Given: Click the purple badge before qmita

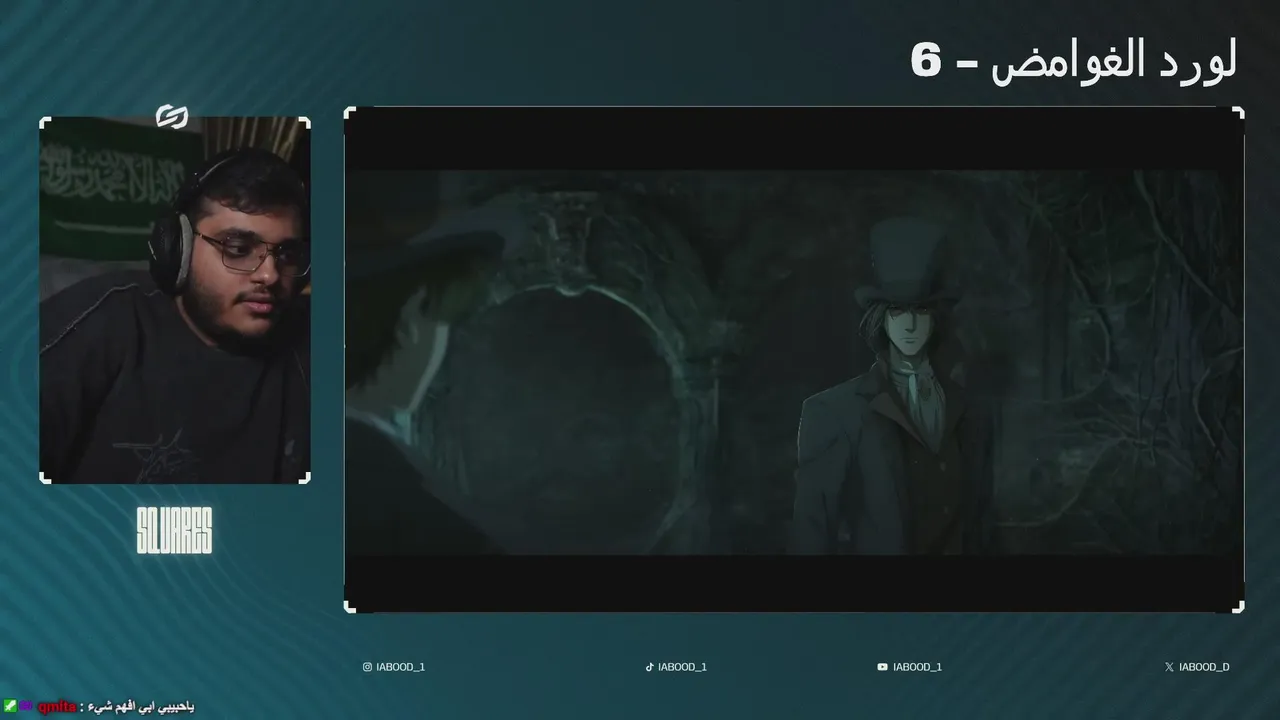Looking at the screenshot, I should [x=26, y=707].
